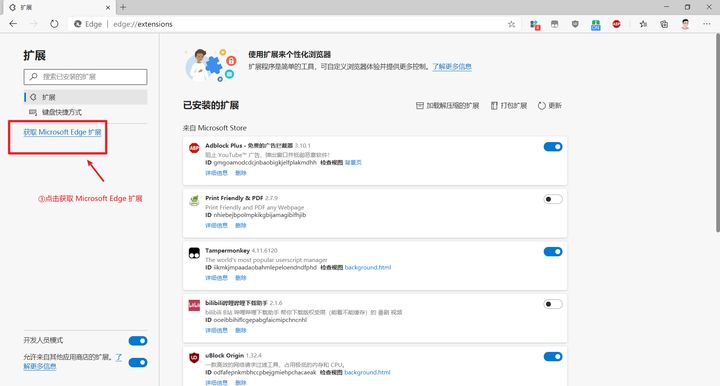The image size is (720, 386).
Task: Toggle allow extensions from other stores switch
Action: pos(138,363)
